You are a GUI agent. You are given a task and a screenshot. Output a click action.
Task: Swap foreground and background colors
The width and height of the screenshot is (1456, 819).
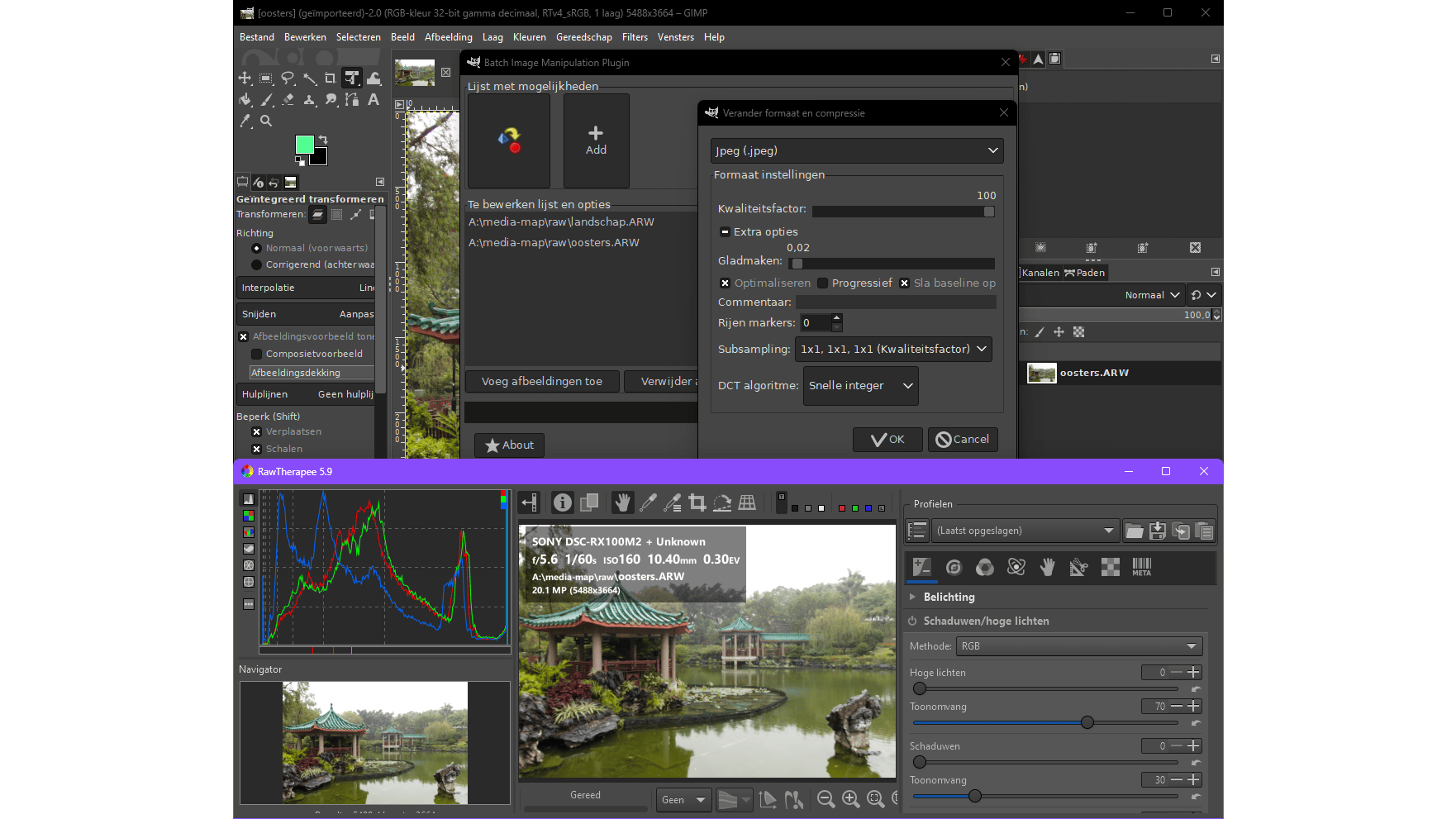point(323,140)
